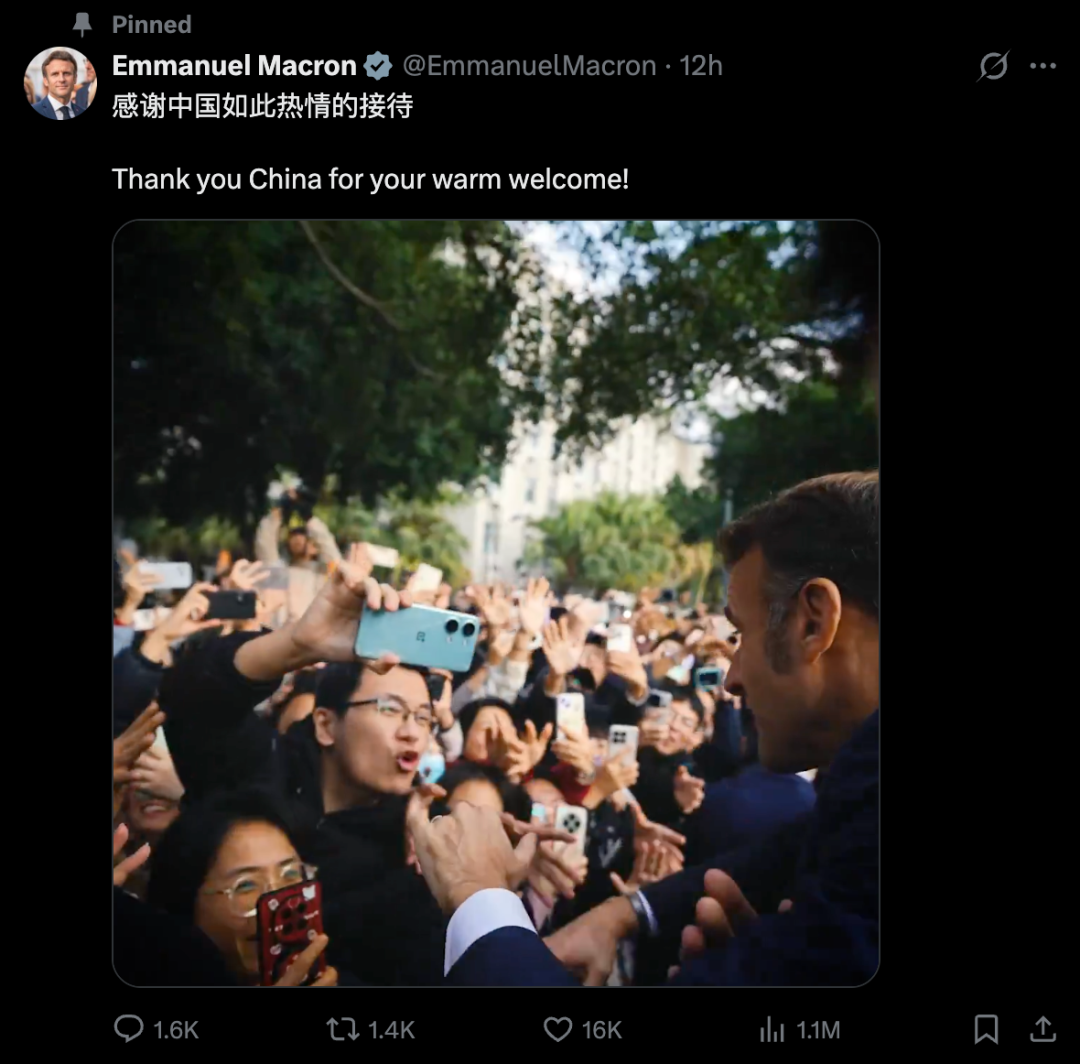Toggle bookmark on this post
The height and width of the screenshot is (1064, 1080).
(x=986, y=1029)
